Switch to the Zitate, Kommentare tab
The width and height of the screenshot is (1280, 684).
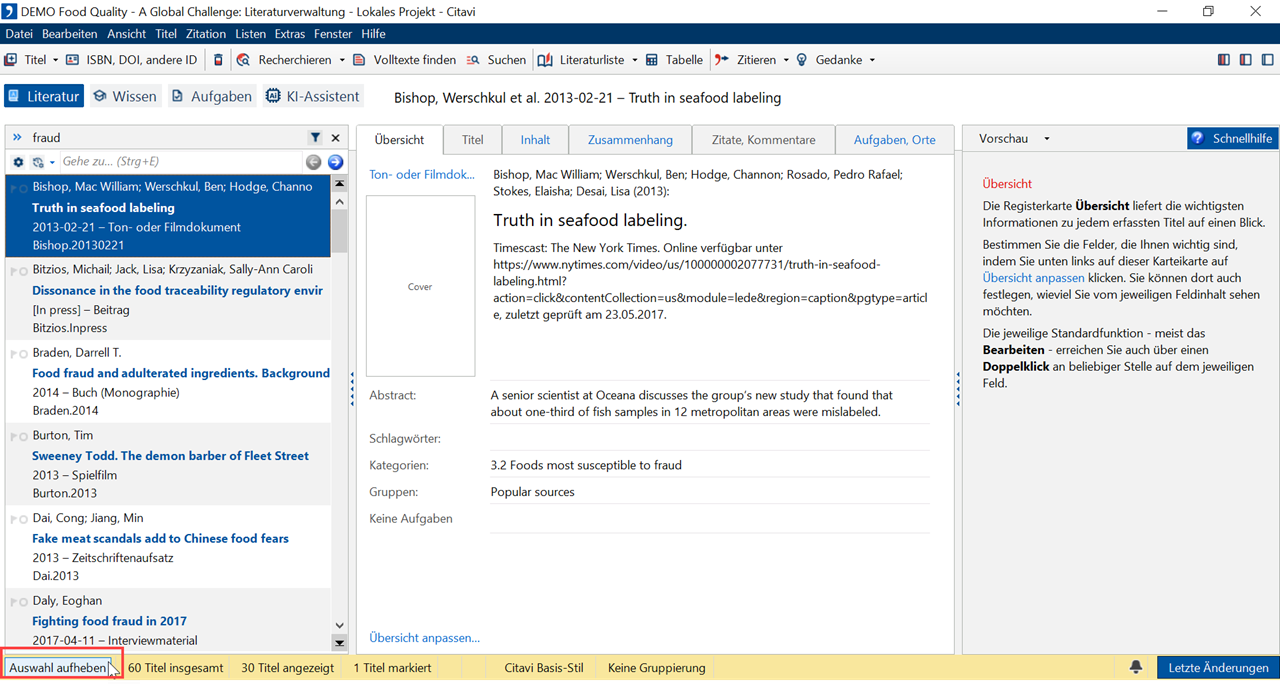(764, 140)
